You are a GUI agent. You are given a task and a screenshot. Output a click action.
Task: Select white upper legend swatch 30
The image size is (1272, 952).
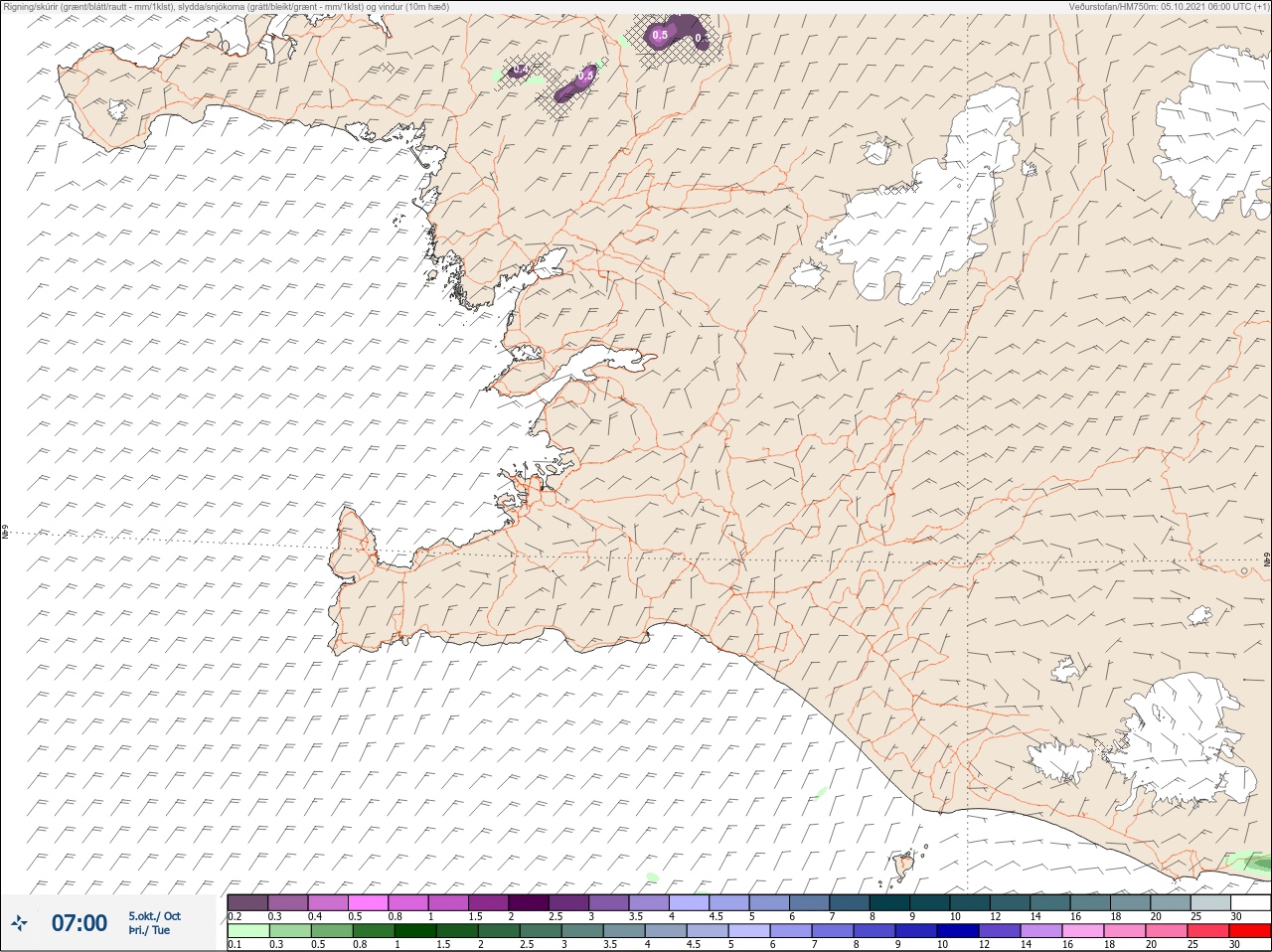point(1250,903)
